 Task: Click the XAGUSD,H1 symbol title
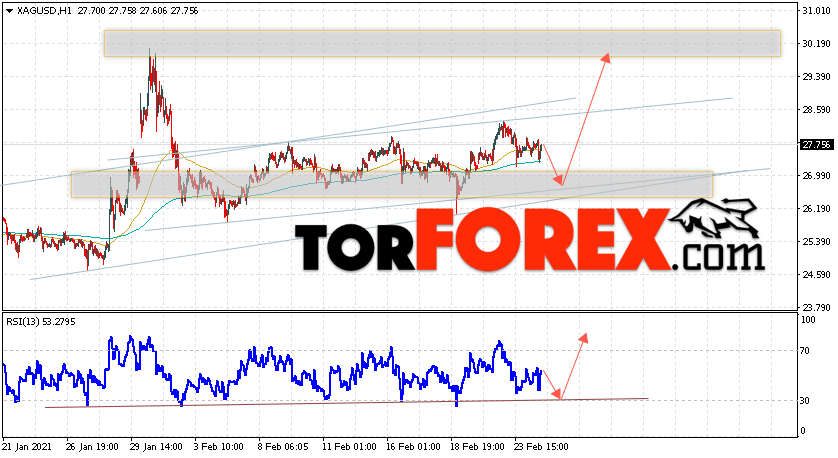[44, 11]
